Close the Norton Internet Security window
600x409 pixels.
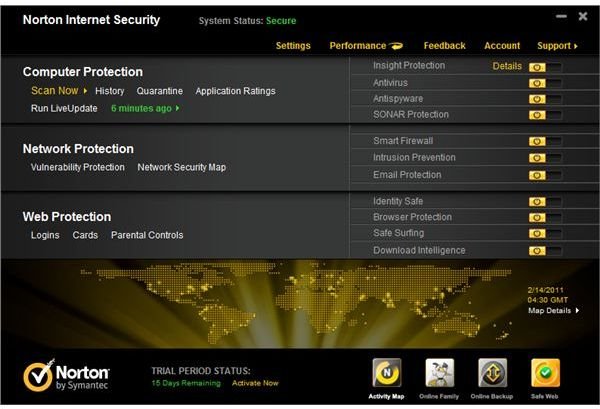[x=583, y=16]
